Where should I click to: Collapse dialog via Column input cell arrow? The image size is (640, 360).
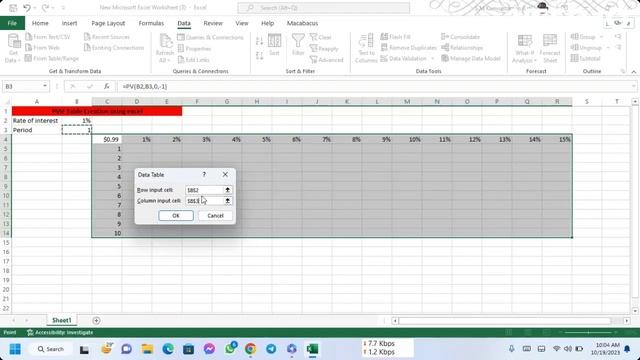point(228,201)
